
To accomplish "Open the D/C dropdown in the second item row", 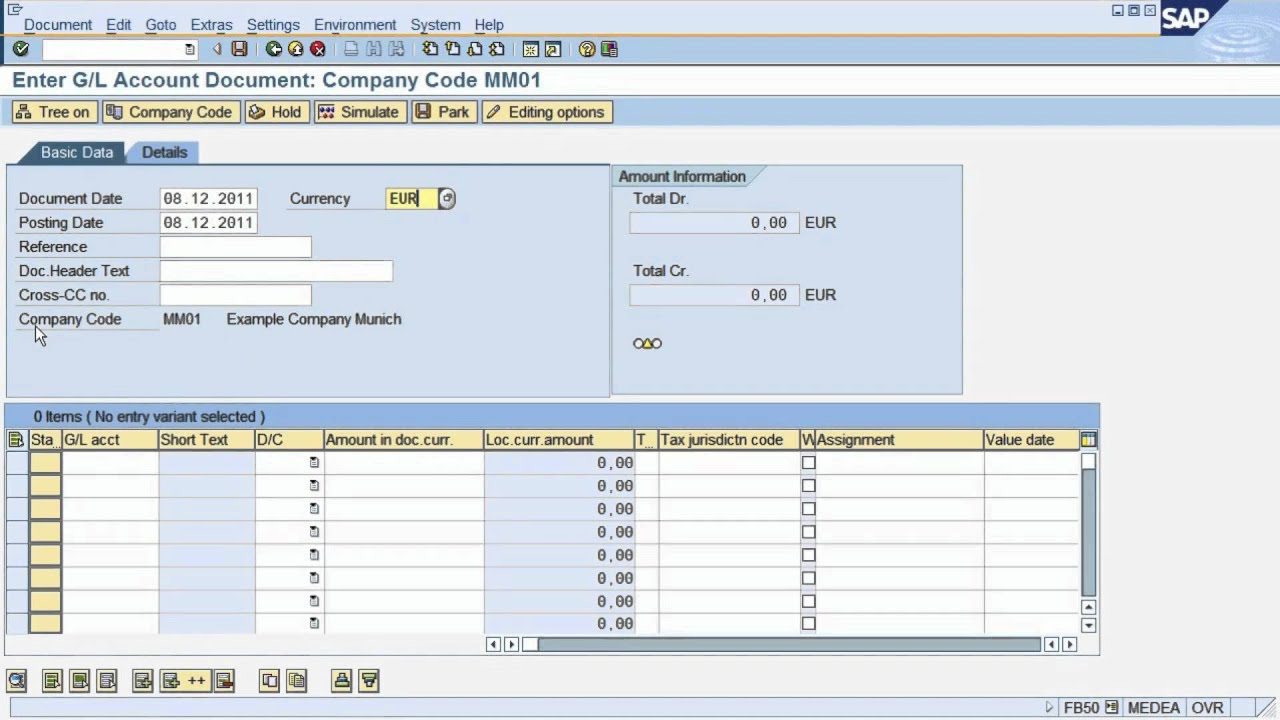I will click(x=314, y=486).
